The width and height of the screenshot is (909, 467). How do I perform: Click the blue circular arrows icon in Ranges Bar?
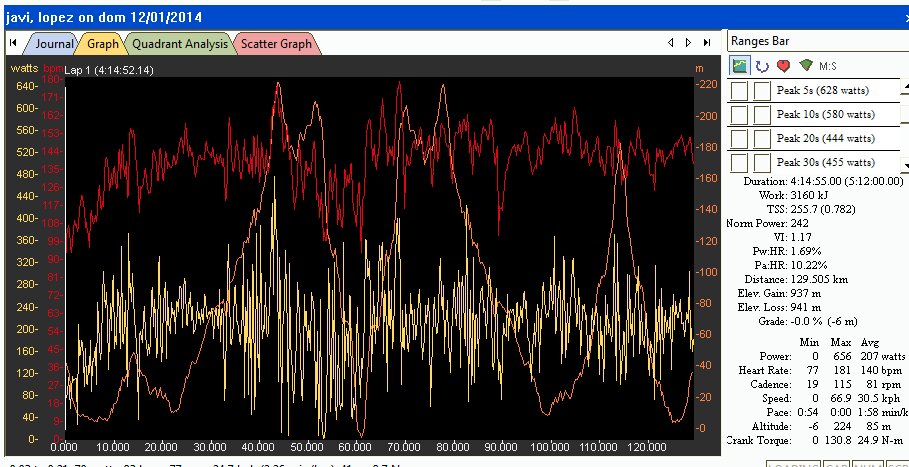pyautogui.click(x=762, y=67)
